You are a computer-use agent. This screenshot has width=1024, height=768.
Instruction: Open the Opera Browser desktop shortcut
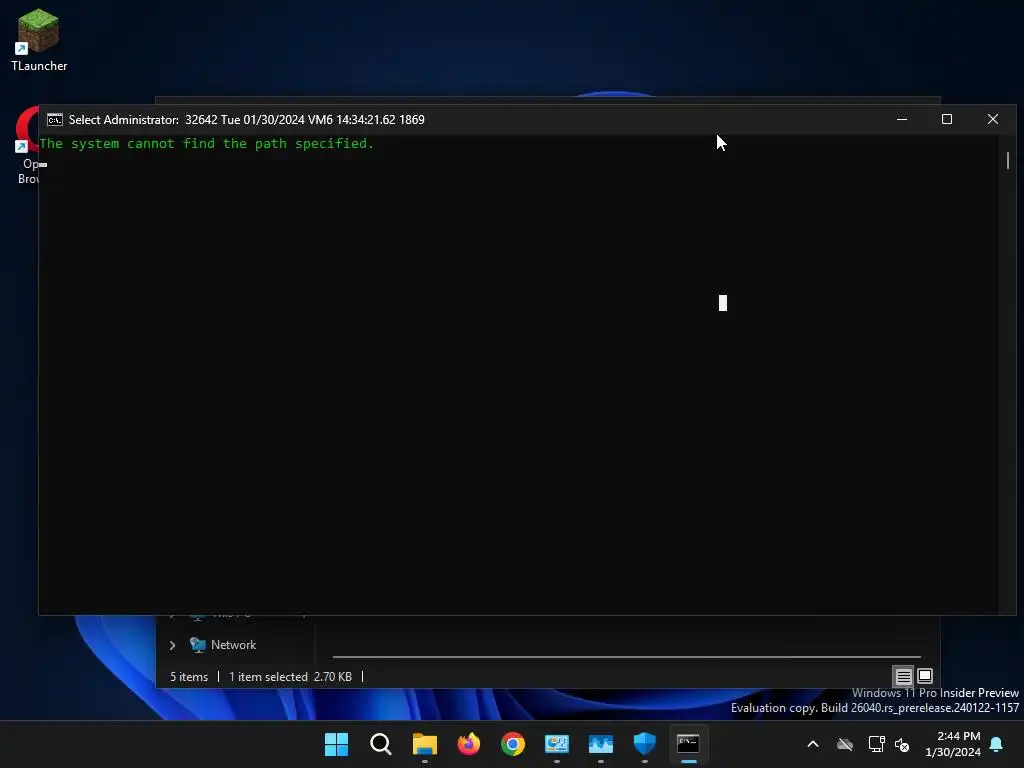point(27,145)
